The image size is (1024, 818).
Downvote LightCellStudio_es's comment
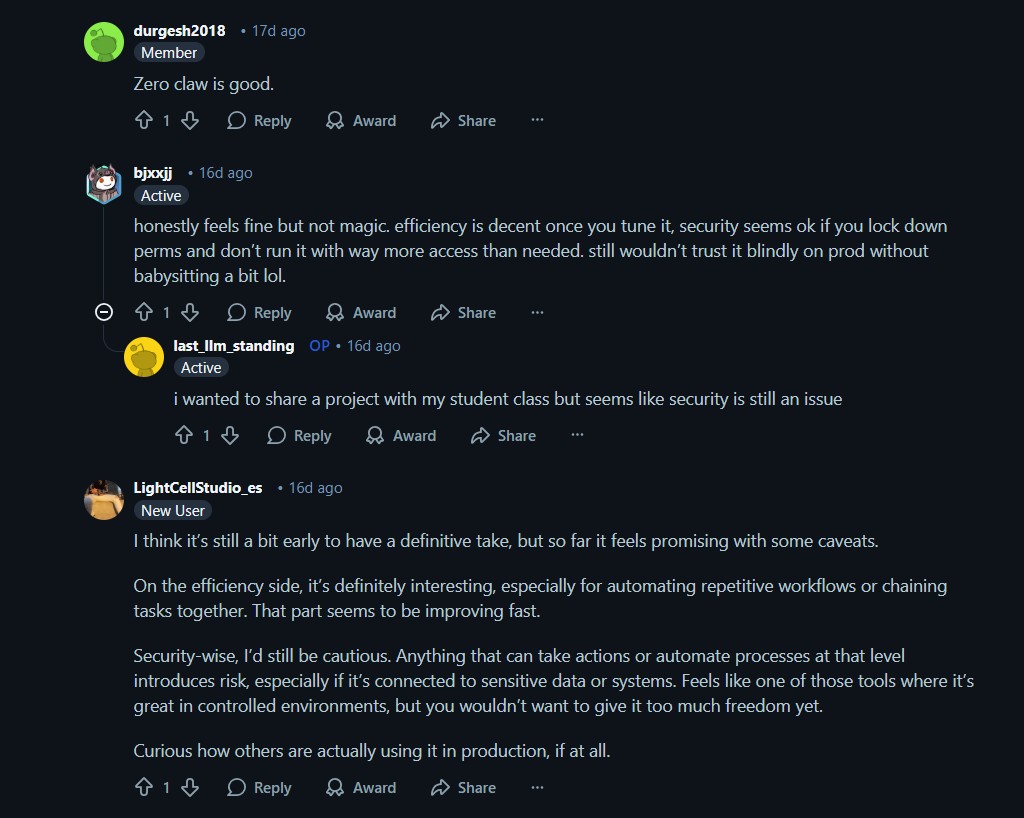click(x=190, y=788)
